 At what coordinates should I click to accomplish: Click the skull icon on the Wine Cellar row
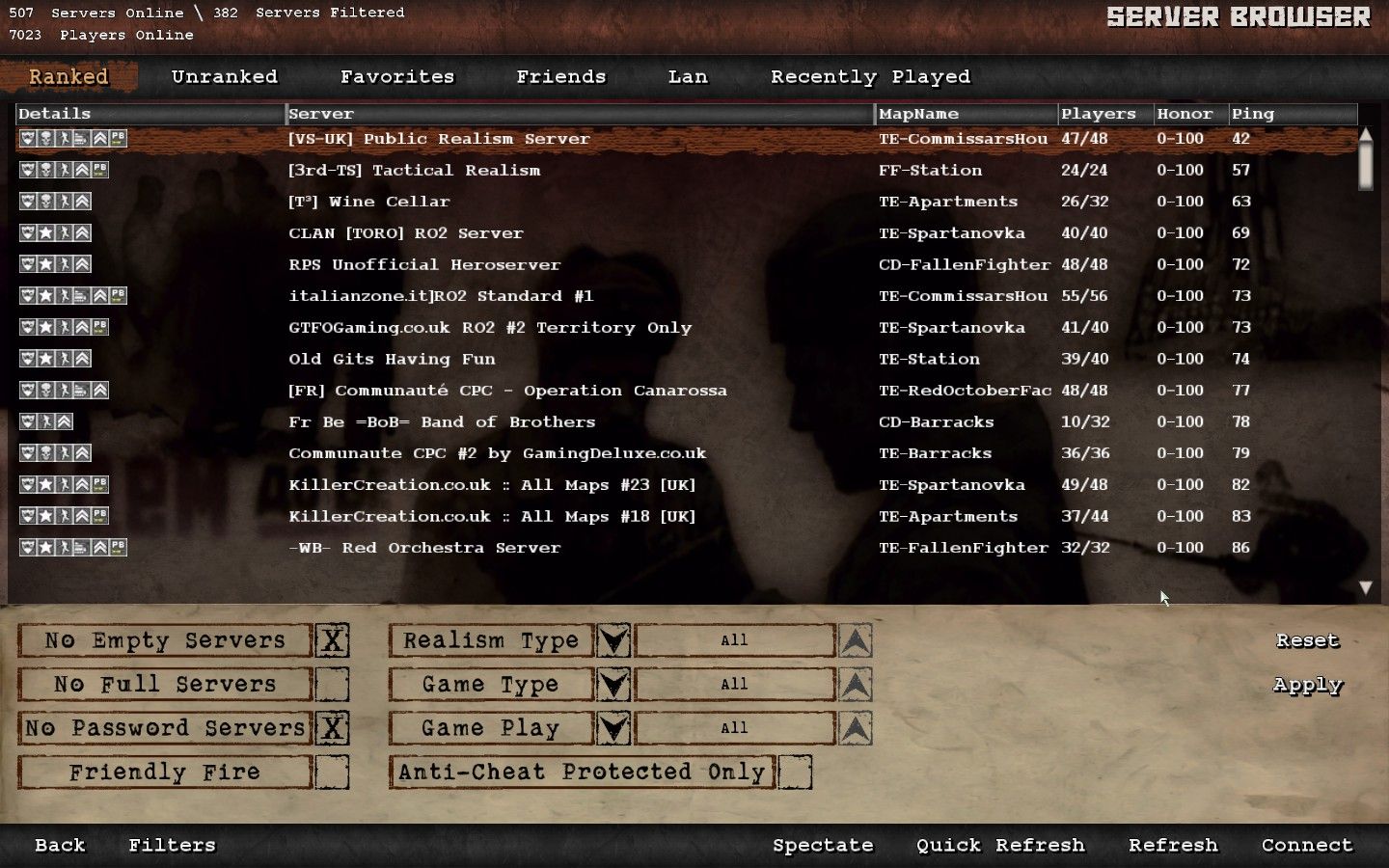click(45, 202)
